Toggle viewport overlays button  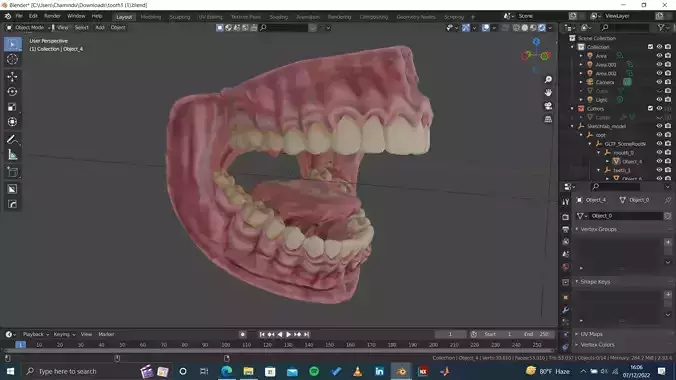point(486,28)
